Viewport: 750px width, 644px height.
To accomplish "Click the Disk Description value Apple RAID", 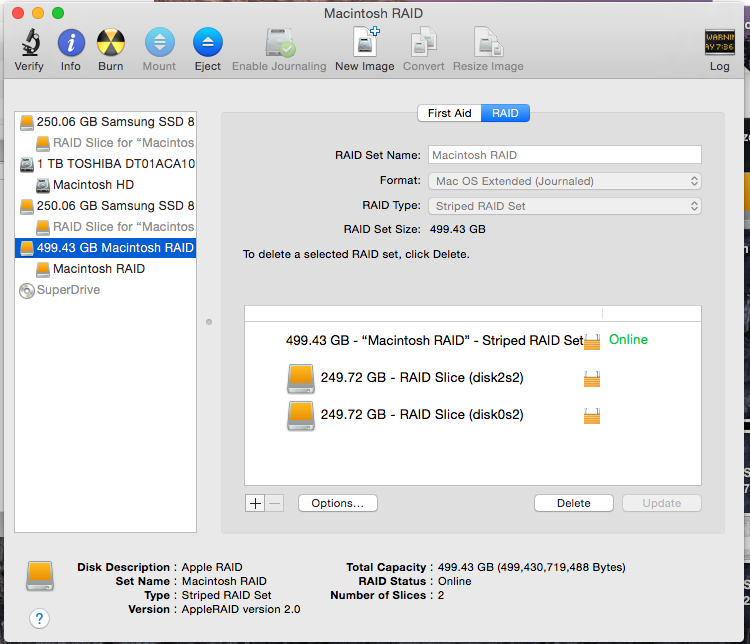I will (212, 567).
